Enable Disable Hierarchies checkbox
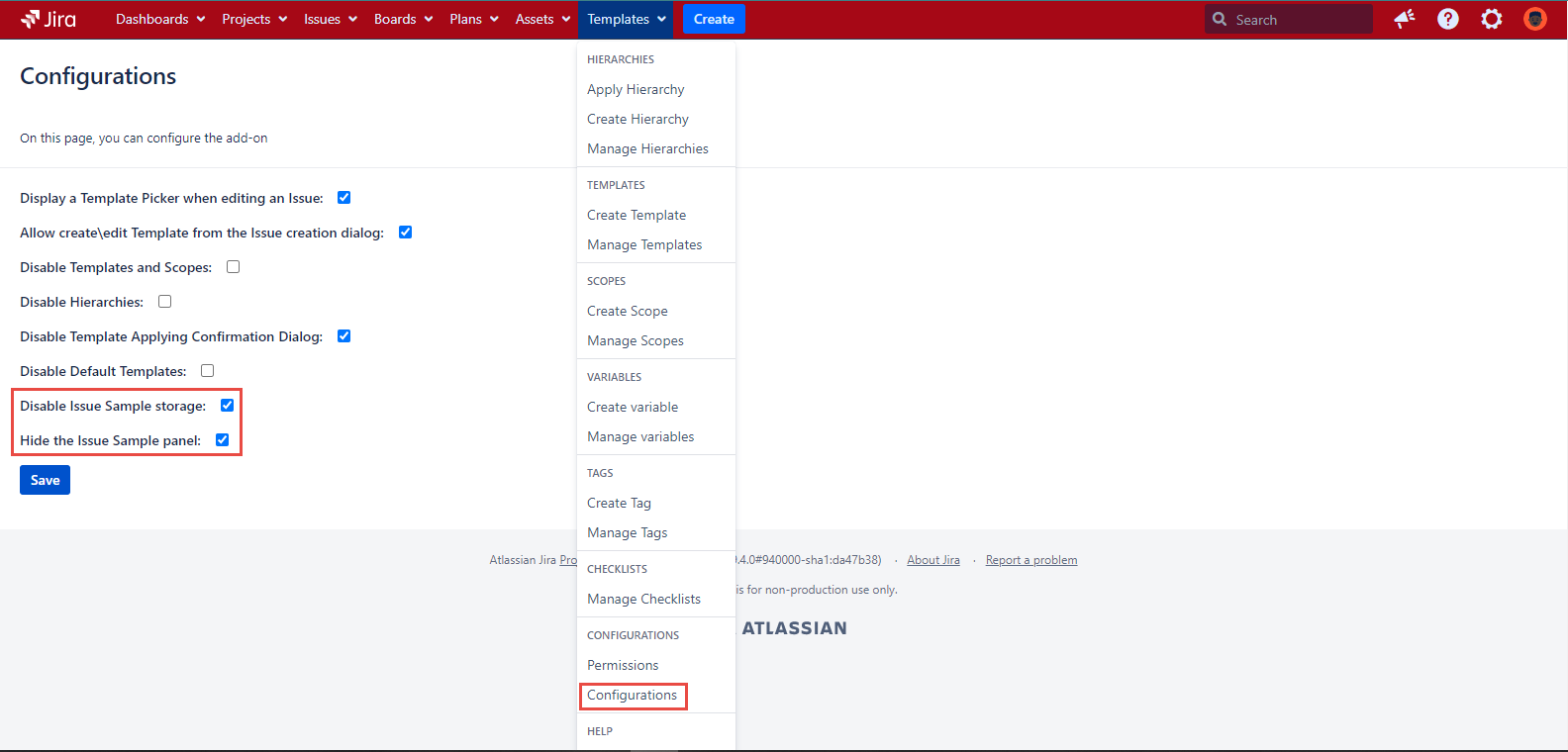1568x752 pixels. [165, 302]
